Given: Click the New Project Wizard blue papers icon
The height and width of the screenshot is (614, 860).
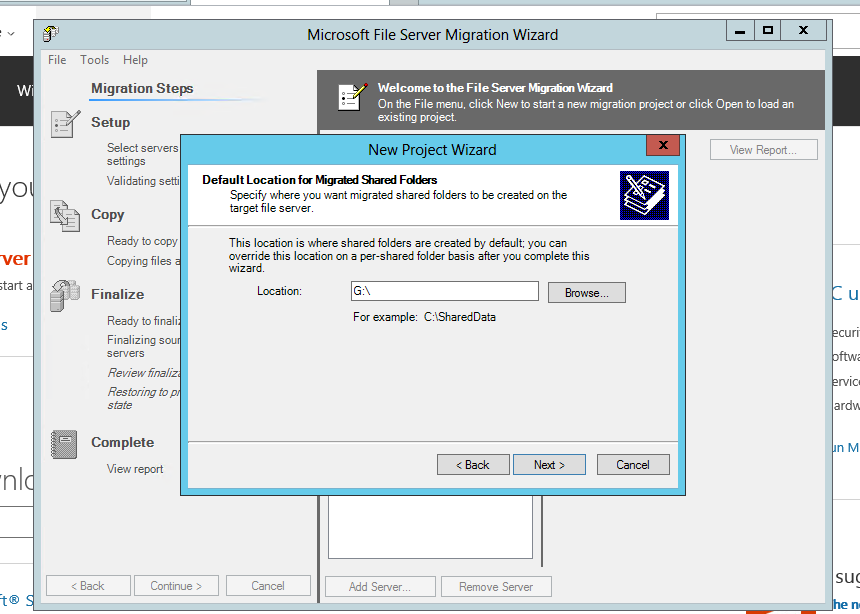Looking at the screenshot, I should coord(644,195).
